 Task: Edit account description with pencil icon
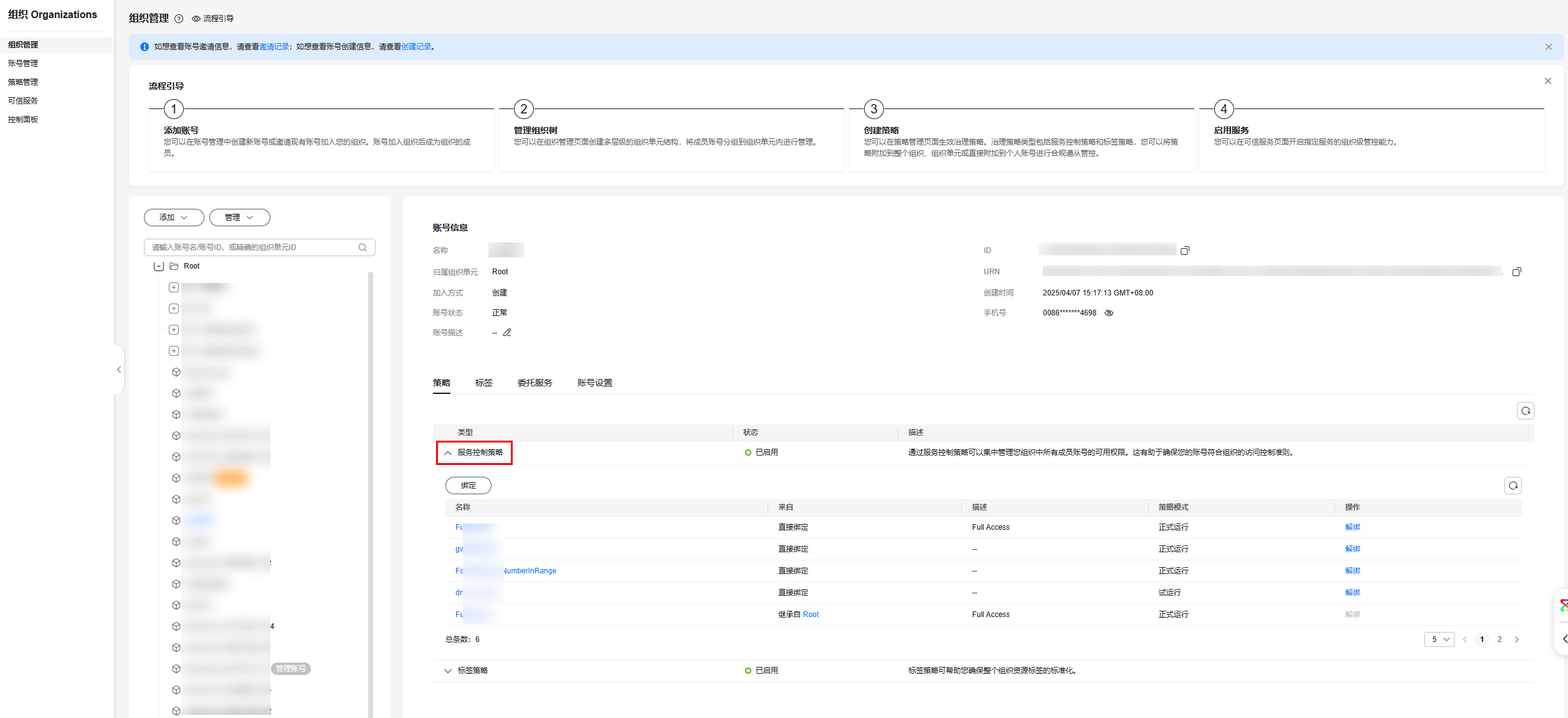click(507, 333)
